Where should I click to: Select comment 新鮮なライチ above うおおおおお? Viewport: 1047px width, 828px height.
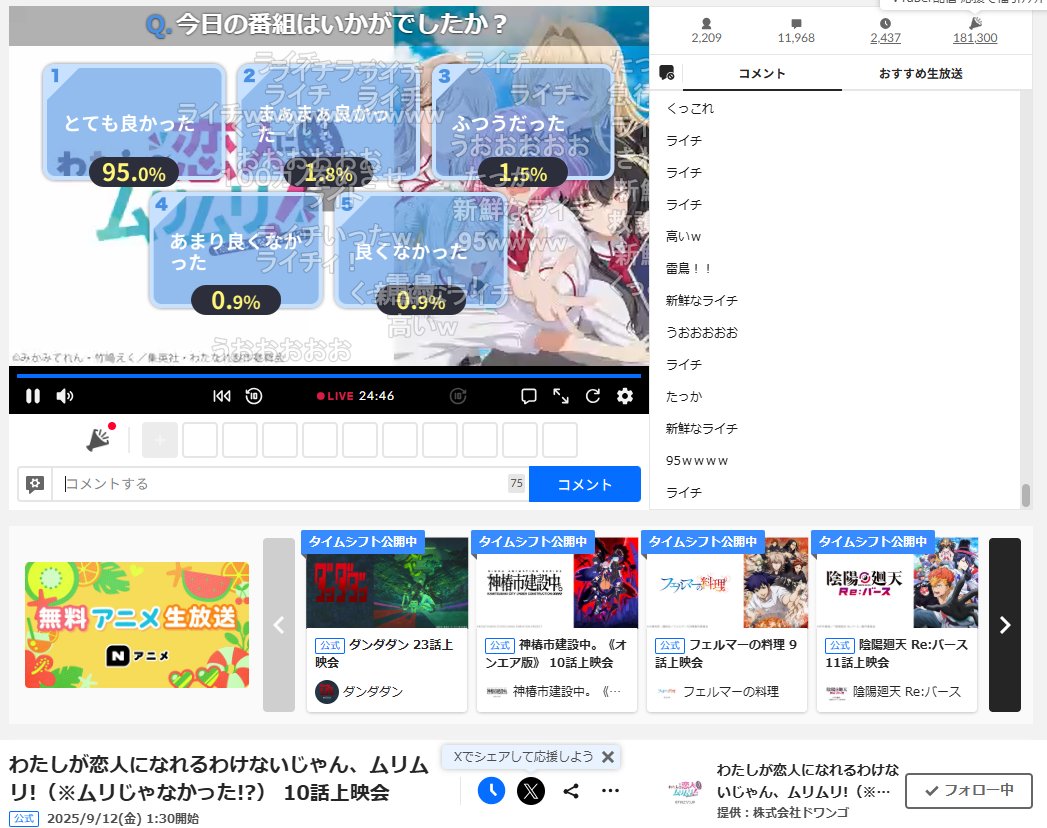coord(701,300)
